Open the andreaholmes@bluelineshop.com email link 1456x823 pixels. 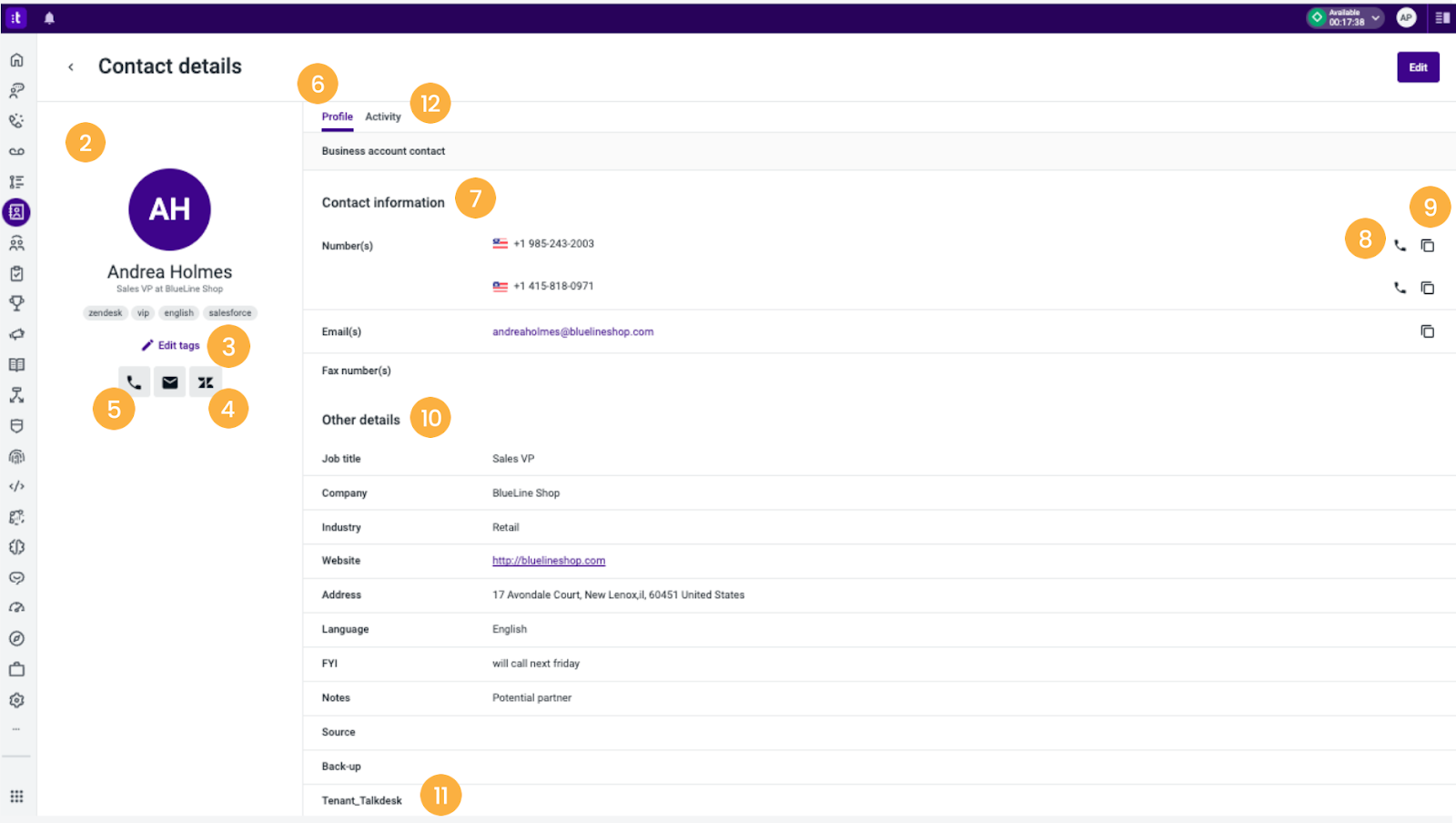(572, 331)
